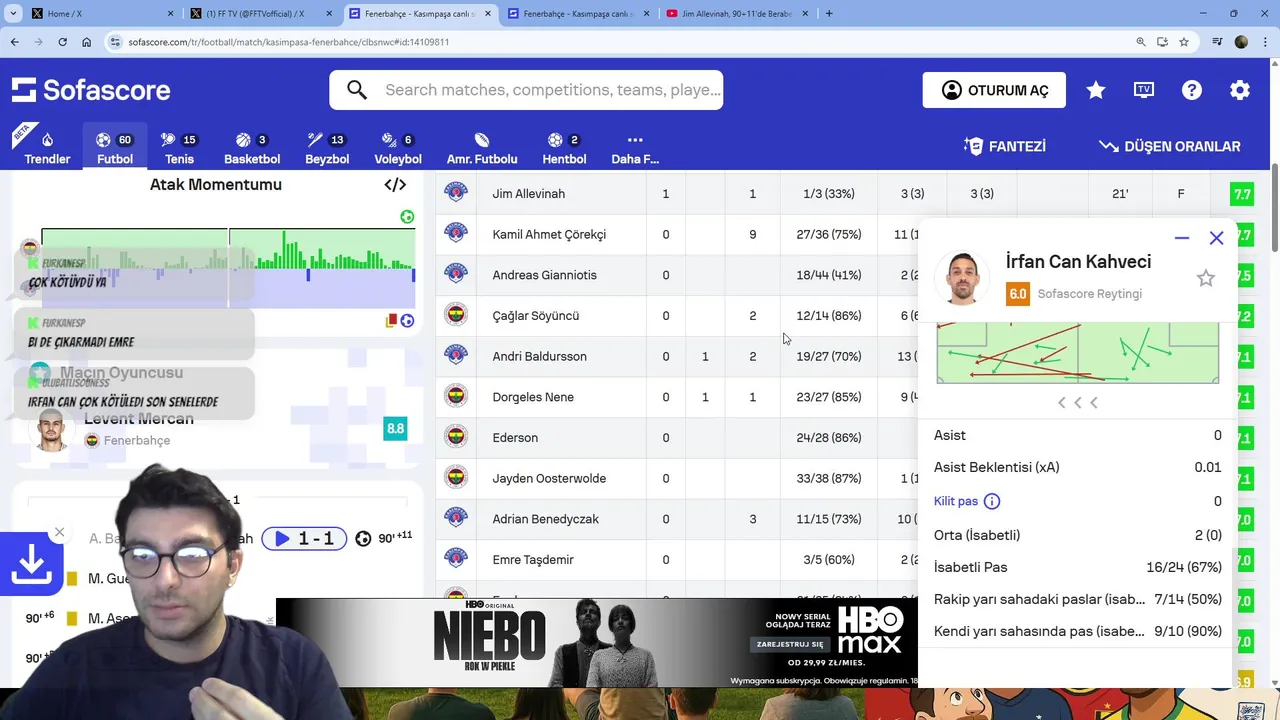
Task: Click the Kilit pas info icon
Action: 992,501
